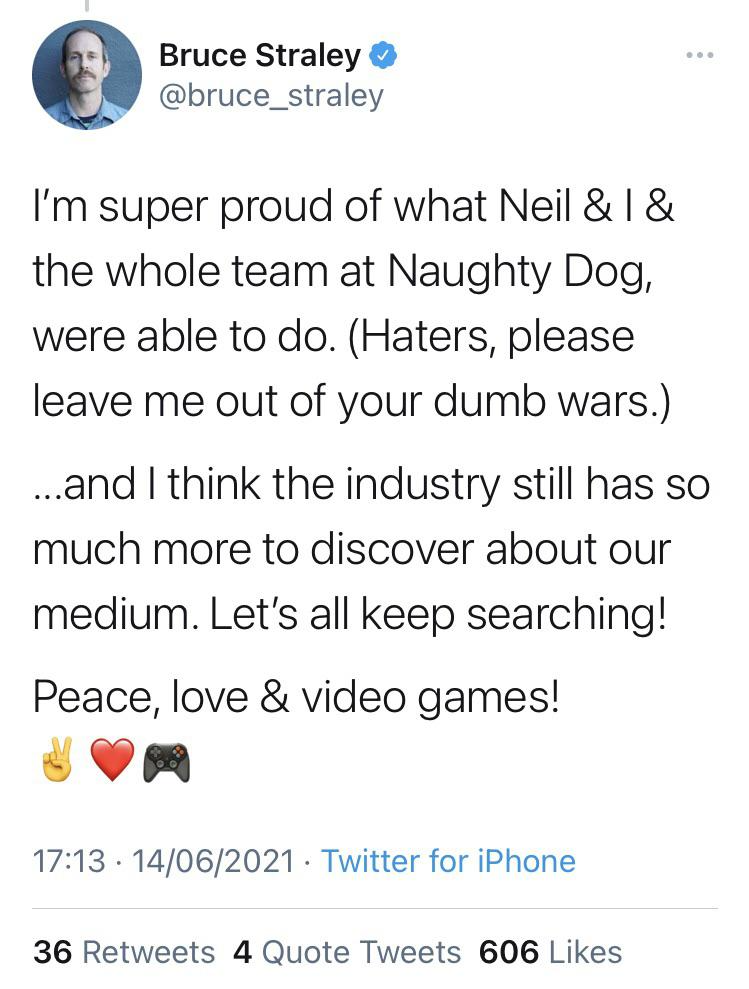
Task: Open the Twitter for iPhone source link
Action: [x=448, y=861]
